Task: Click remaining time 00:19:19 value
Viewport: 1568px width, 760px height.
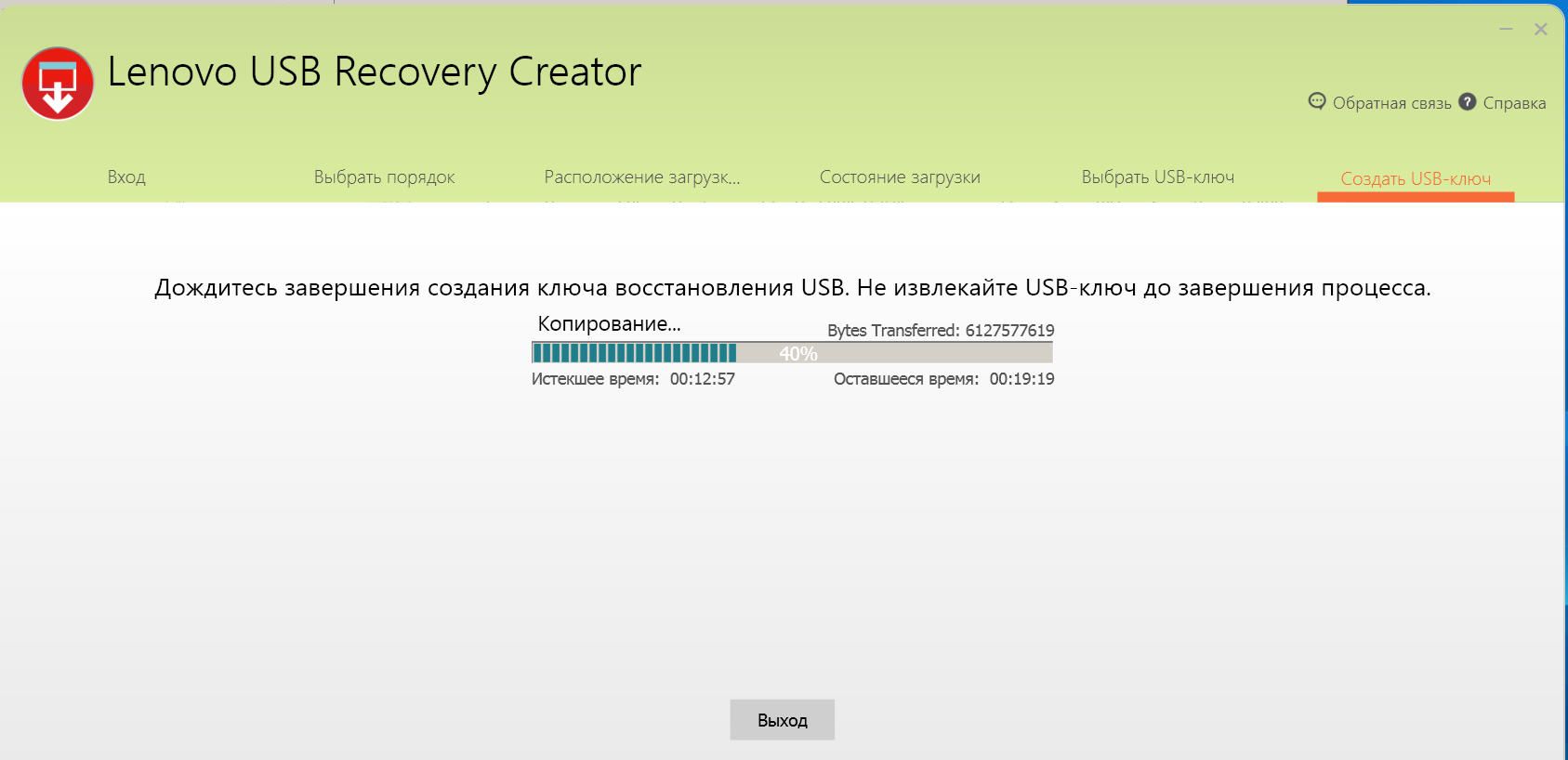Action: coord(1021,379)
